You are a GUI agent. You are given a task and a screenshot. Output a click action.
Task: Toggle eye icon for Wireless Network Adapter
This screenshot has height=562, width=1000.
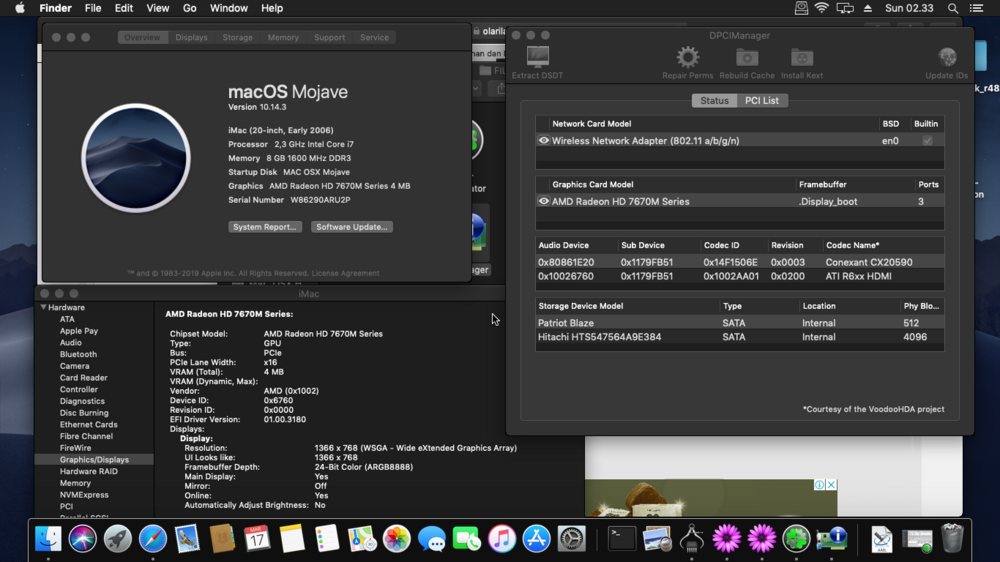[543, 140]
